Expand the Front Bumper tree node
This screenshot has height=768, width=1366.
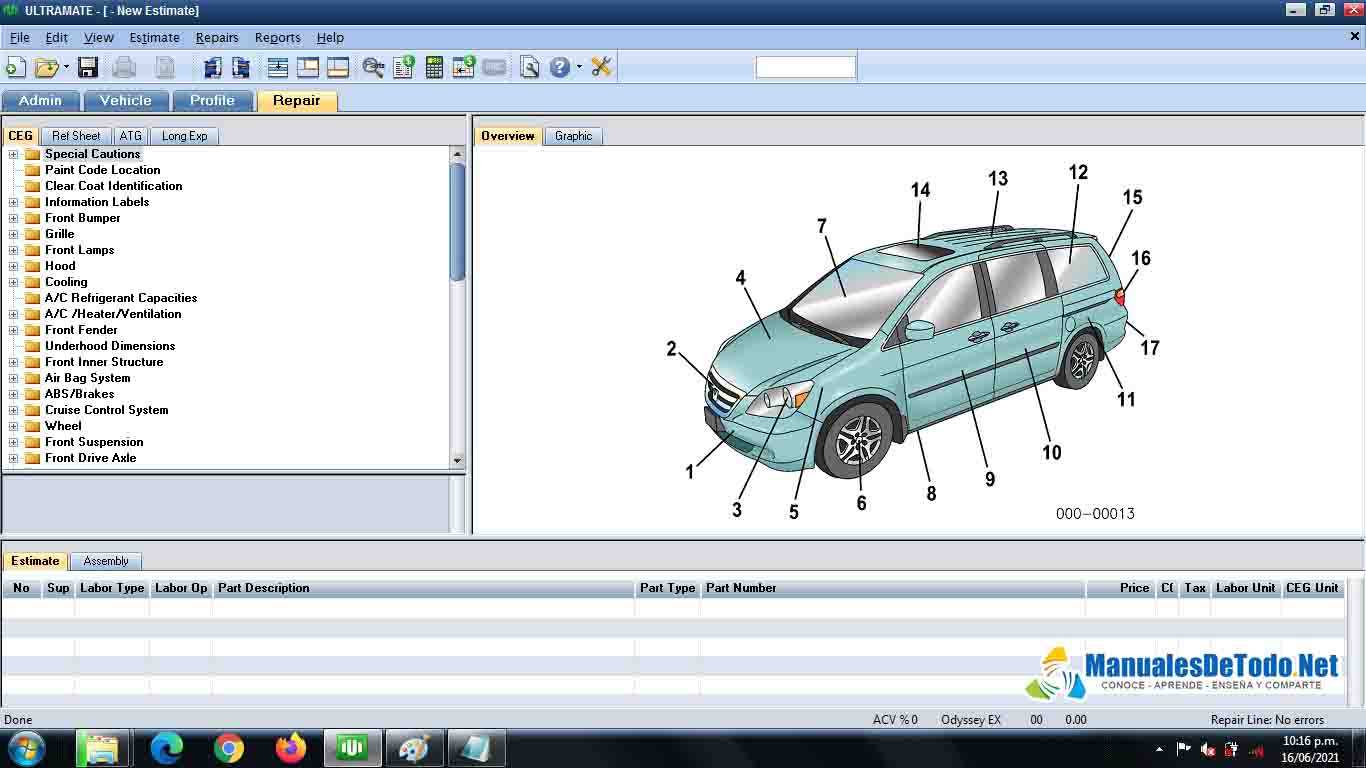click(x=14, y=218)
